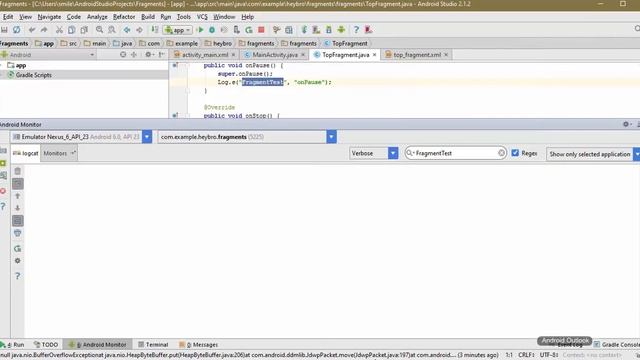Screen dimensions: 640x360
Task: Open the Build menu
Action: [x=148, y=17]
